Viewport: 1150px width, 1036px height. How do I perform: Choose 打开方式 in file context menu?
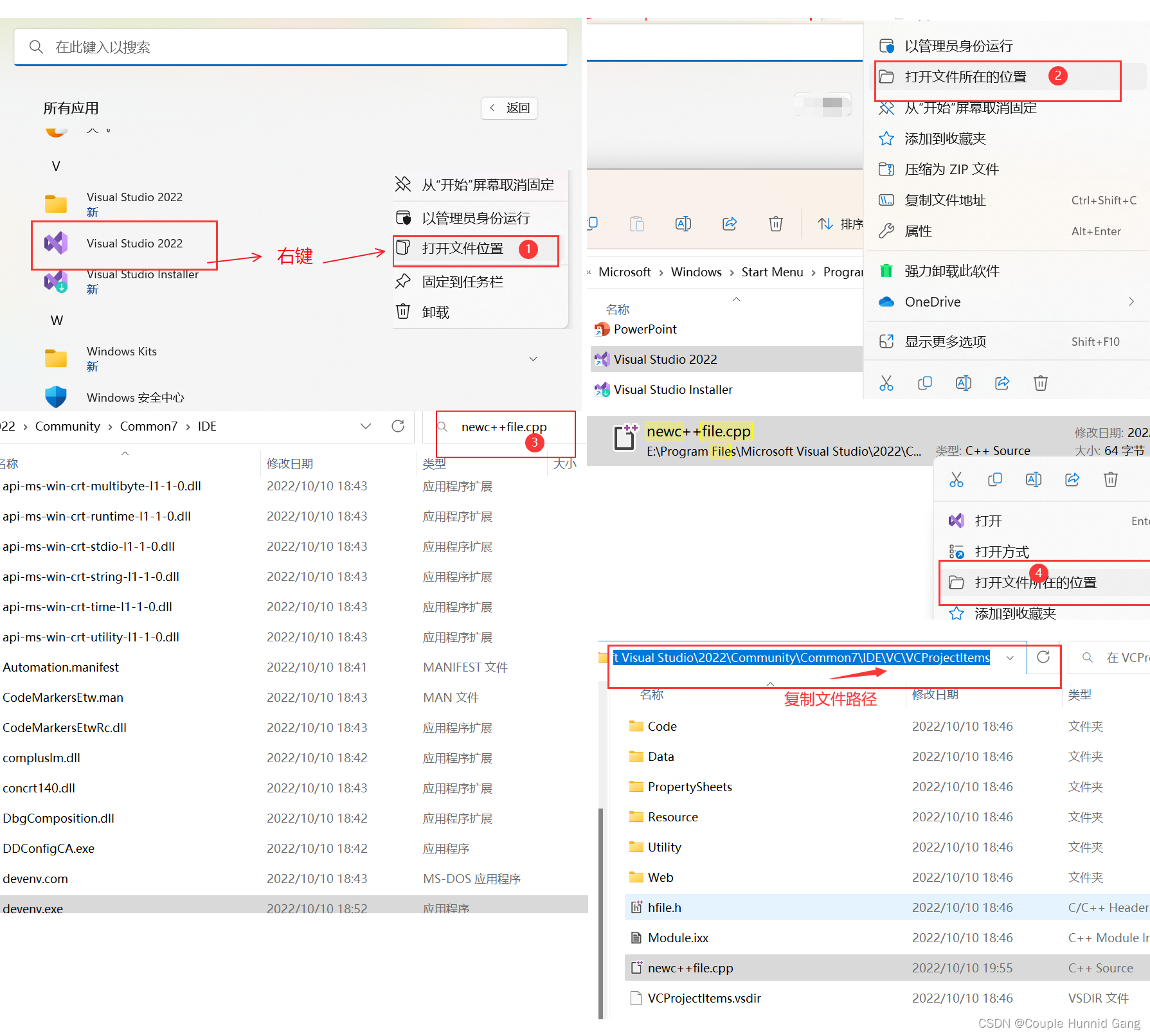point(1045,551)
